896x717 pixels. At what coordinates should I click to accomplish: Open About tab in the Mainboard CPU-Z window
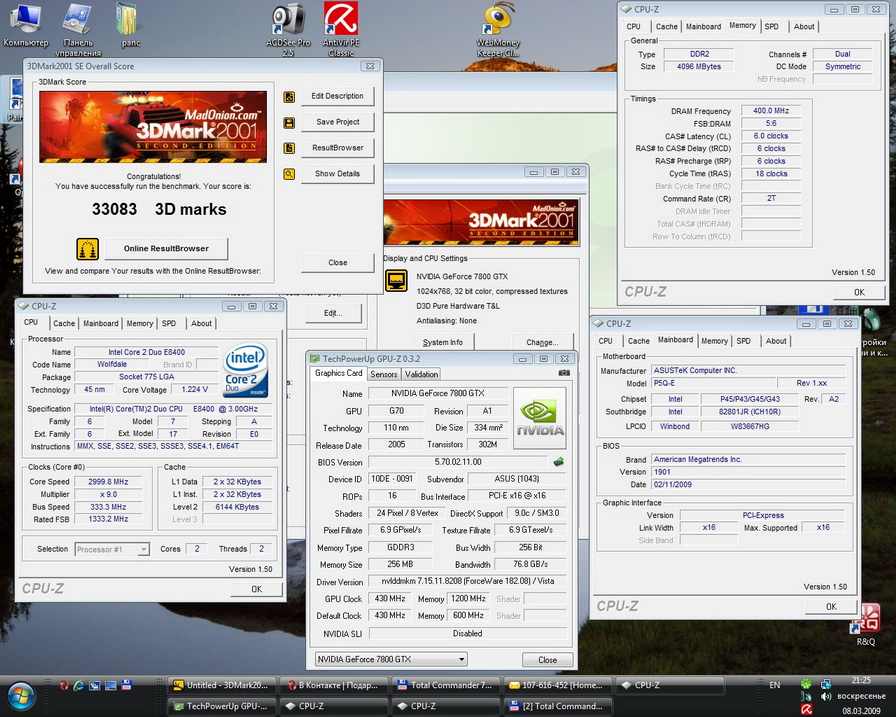tap(775, 341)
